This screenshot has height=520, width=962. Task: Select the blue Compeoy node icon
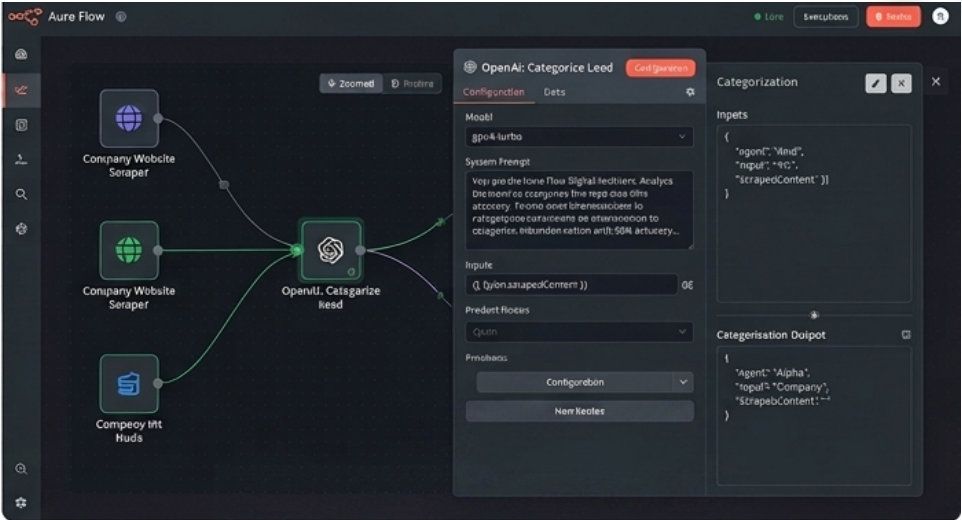tap(129, 384)
